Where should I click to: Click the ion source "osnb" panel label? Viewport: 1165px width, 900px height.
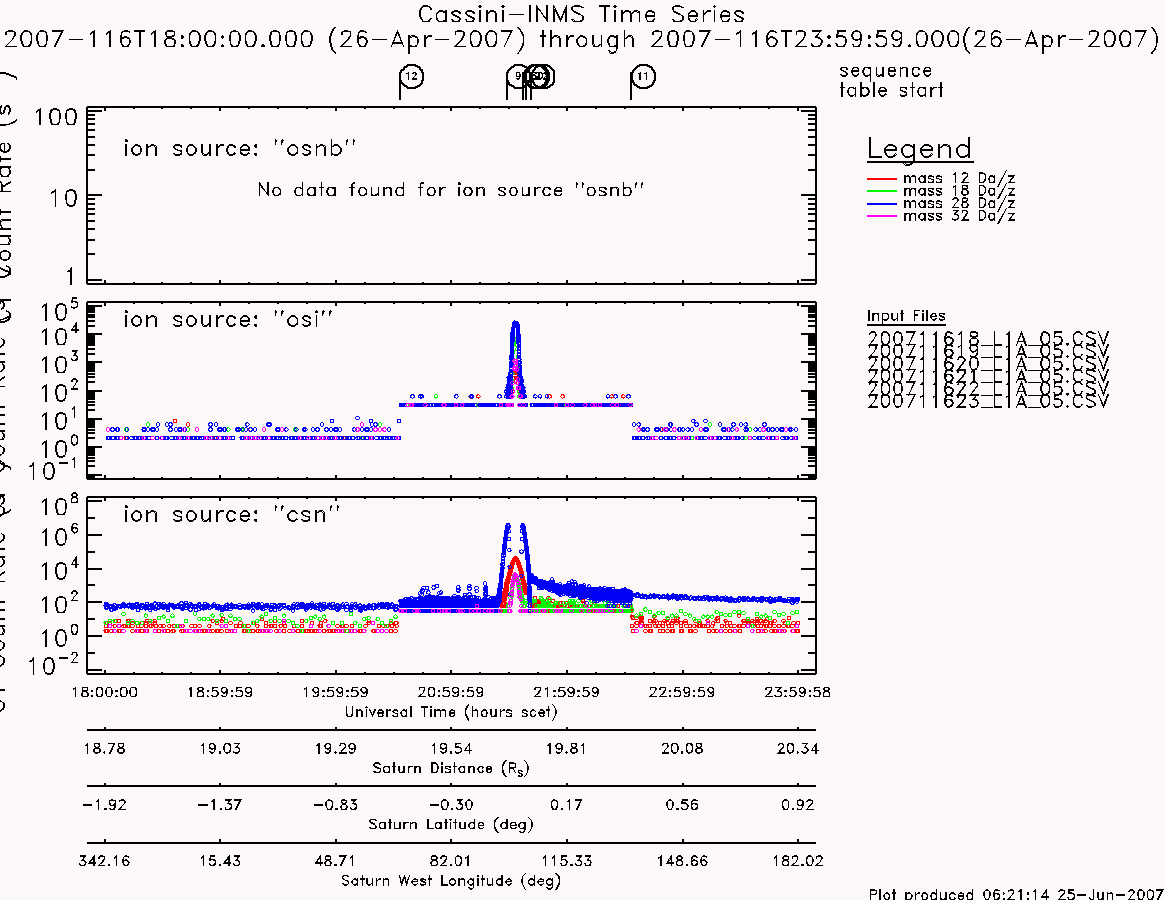239,149
